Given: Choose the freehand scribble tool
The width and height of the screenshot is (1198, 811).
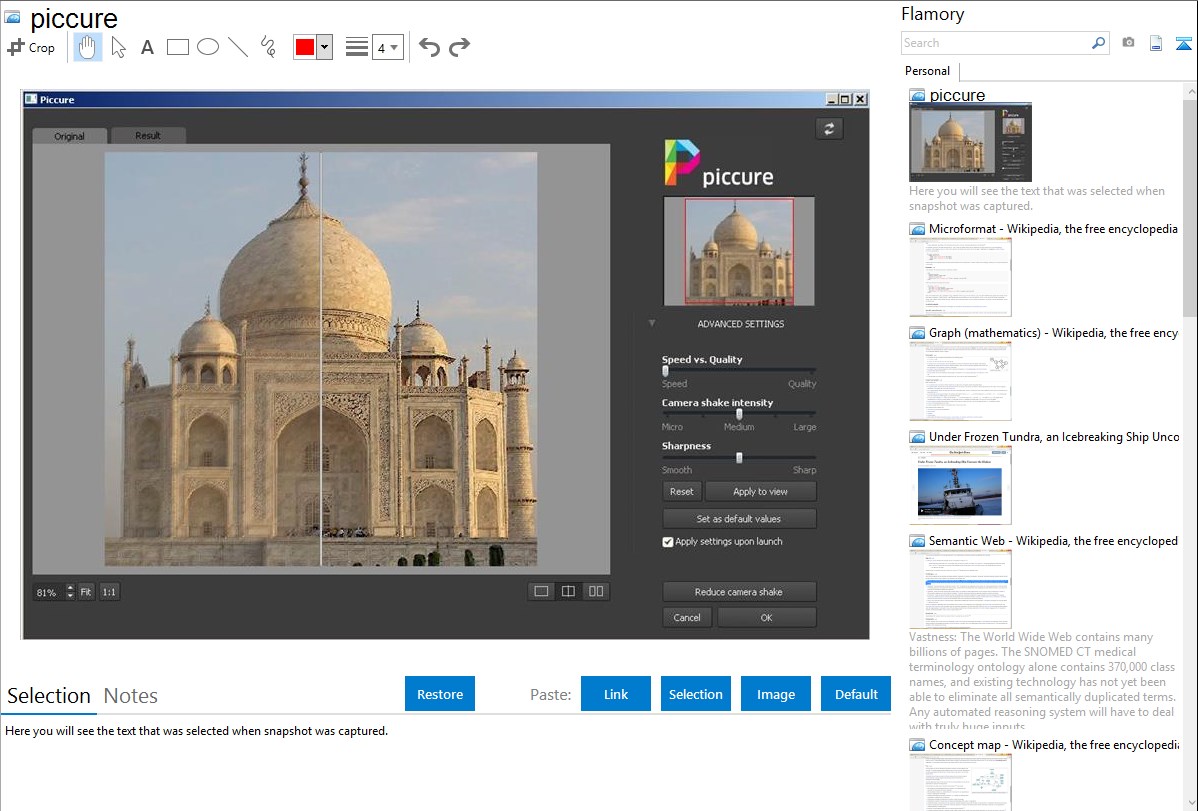Looking at the screenshot, I should 268,47.
